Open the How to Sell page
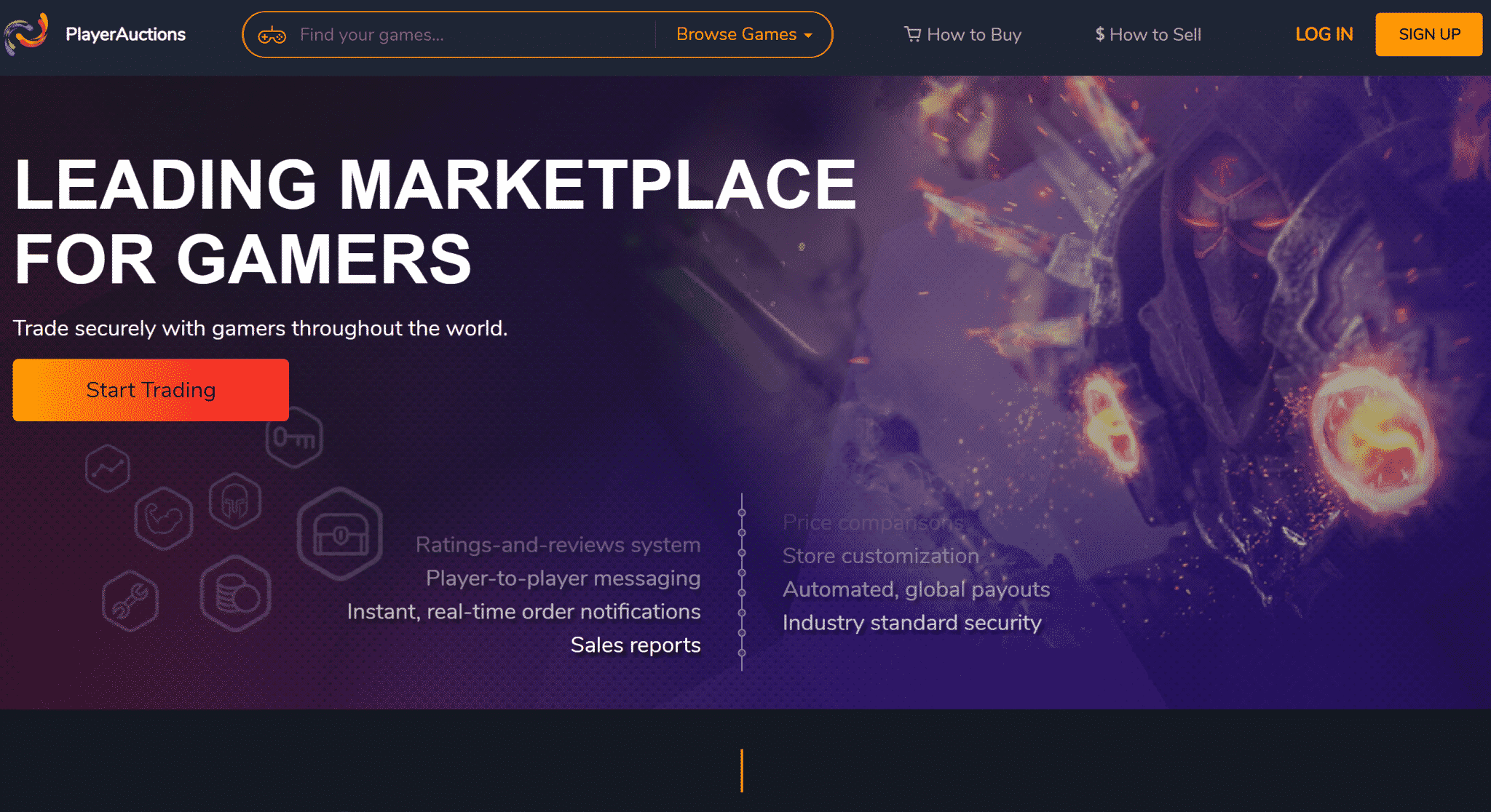Image resolution: width=1491 pixels, height=812 pixels. (1155, 34)
